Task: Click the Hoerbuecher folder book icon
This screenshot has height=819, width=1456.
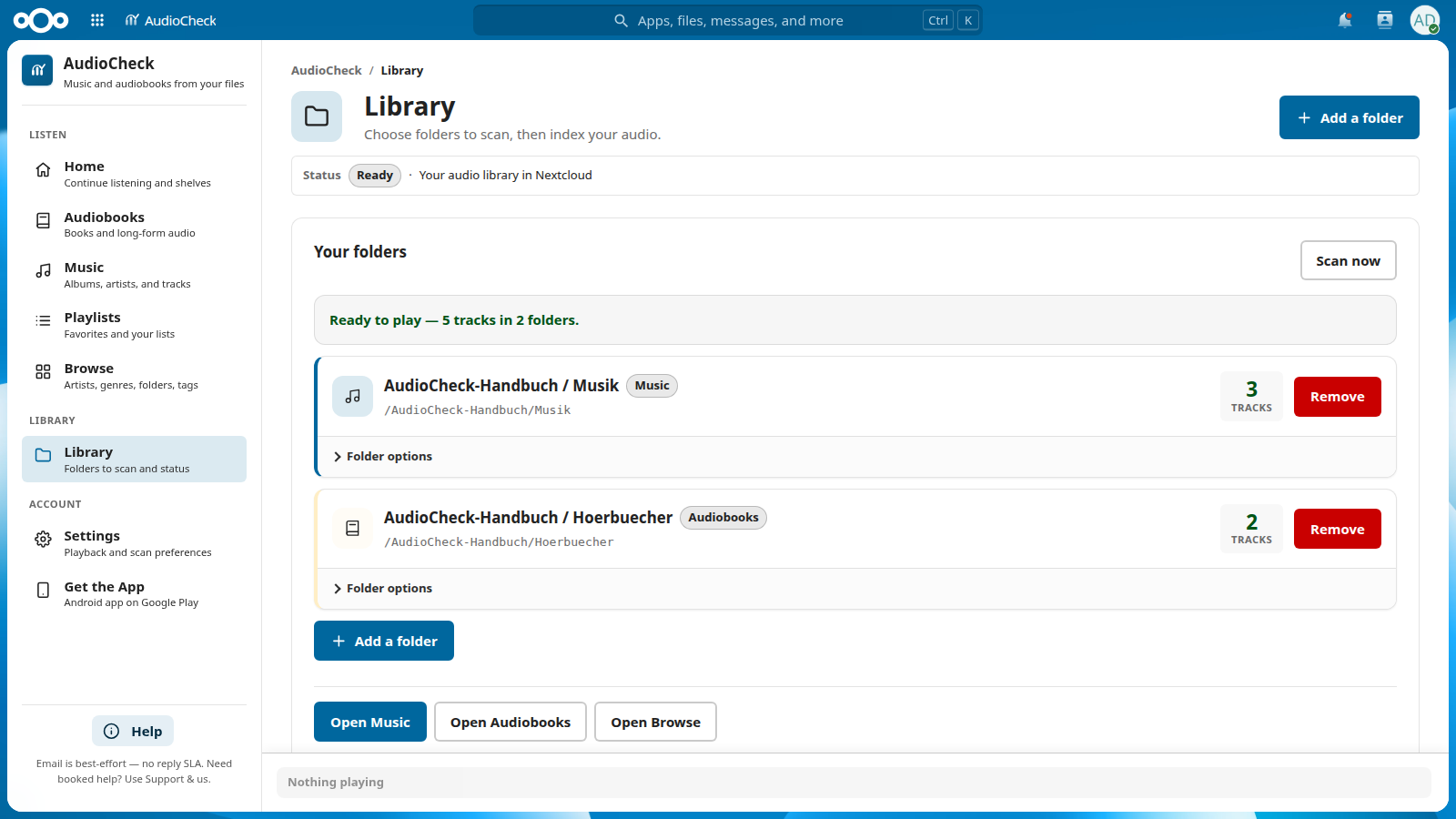Action: pyautogui.click(x=352, y=529)
